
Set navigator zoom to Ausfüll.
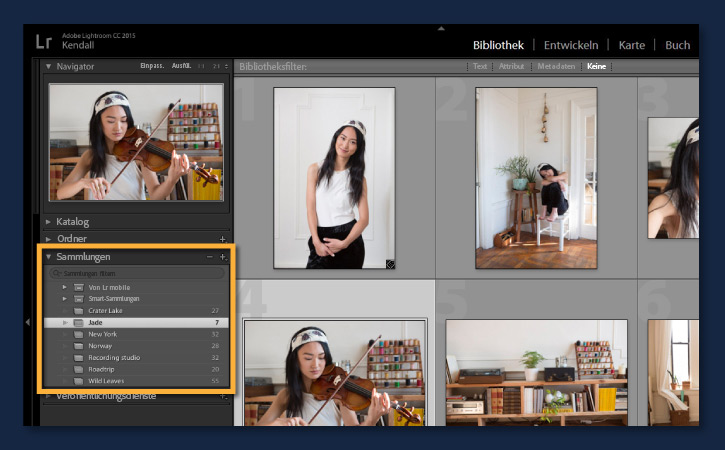tap(181, 66)
